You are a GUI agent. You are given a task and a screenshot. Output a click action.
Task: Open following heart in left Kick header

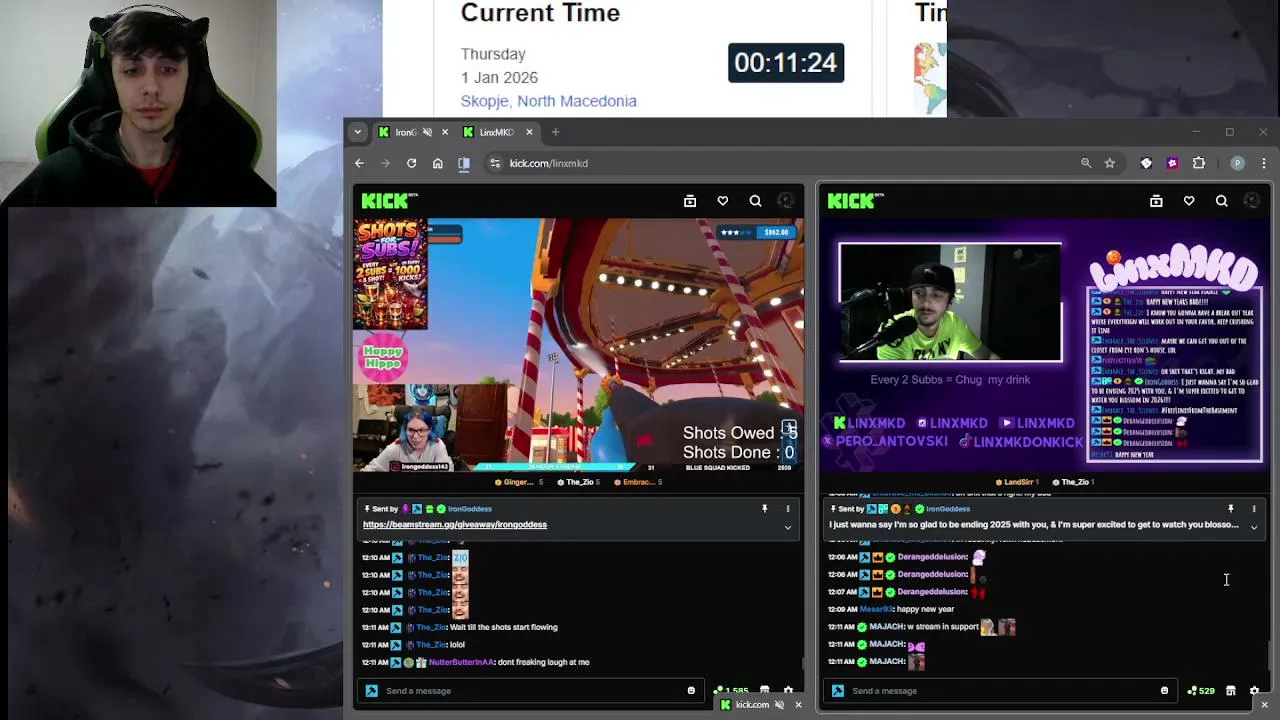point(723,201)
